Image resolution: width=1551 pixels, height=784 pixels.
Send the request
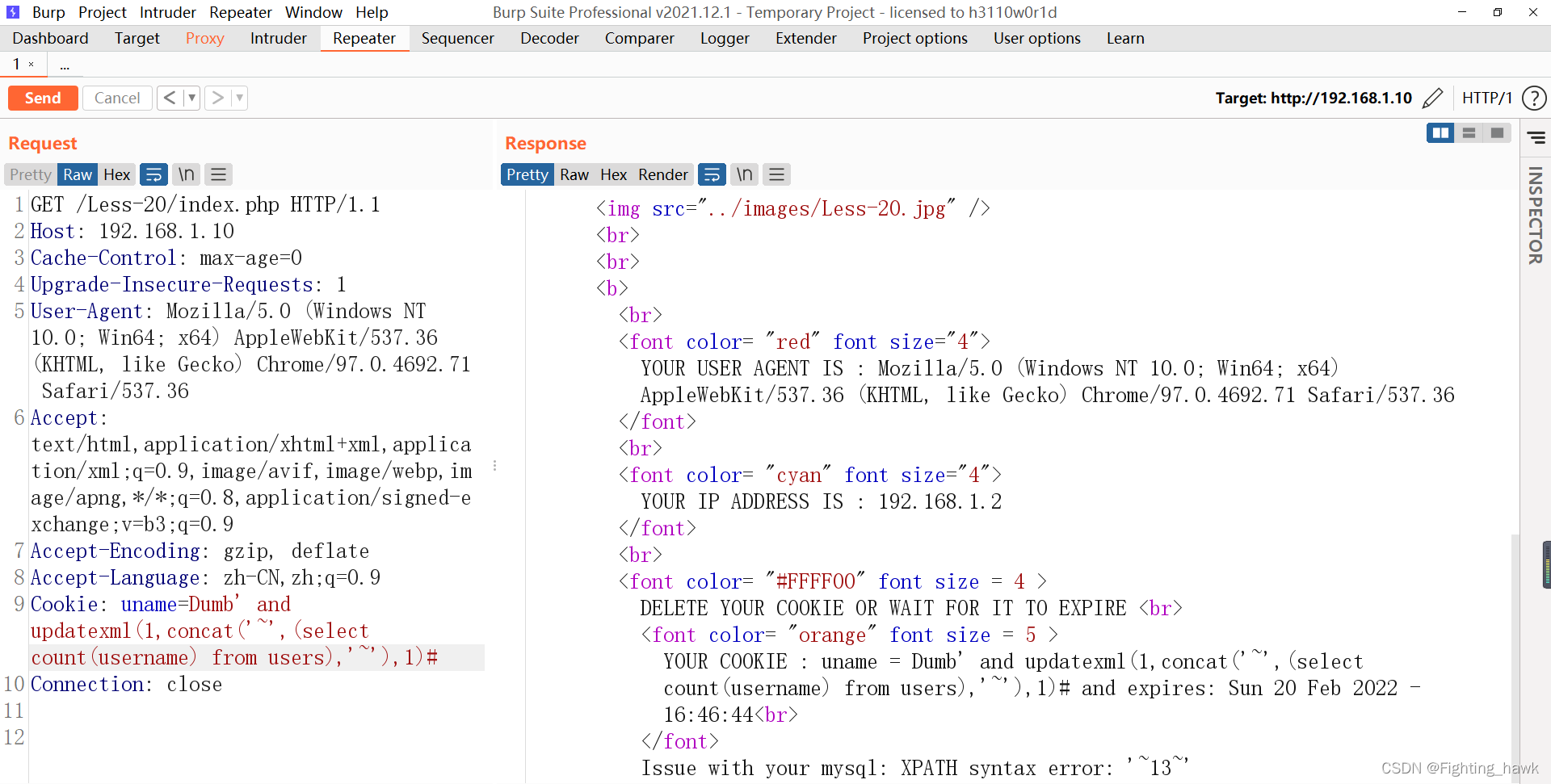[43, 99]
